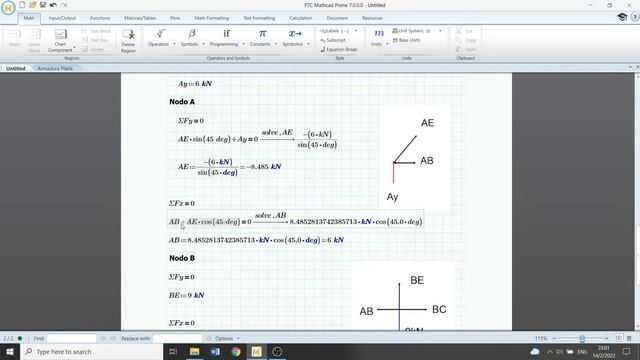Screen dimensions: 640x360
Task: Switch to page view layout in status bar
Action: pos(619,338)
